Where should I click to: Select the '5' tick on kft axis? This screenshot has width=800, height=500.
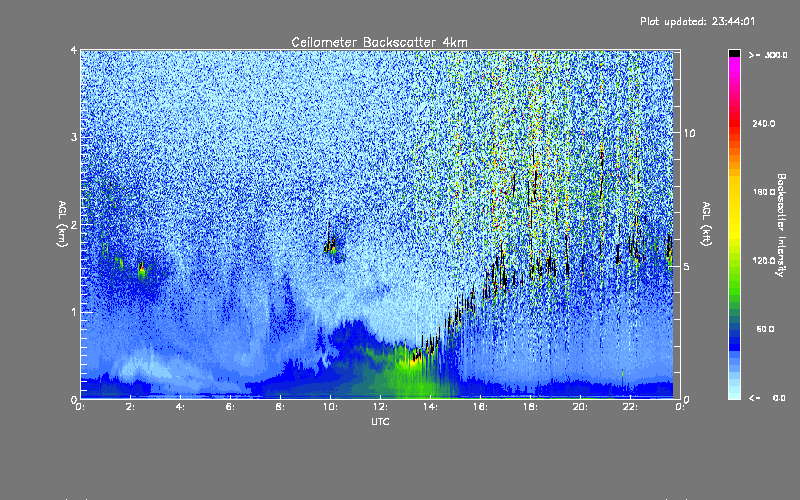pyautogui.click(x=687, y=266)
